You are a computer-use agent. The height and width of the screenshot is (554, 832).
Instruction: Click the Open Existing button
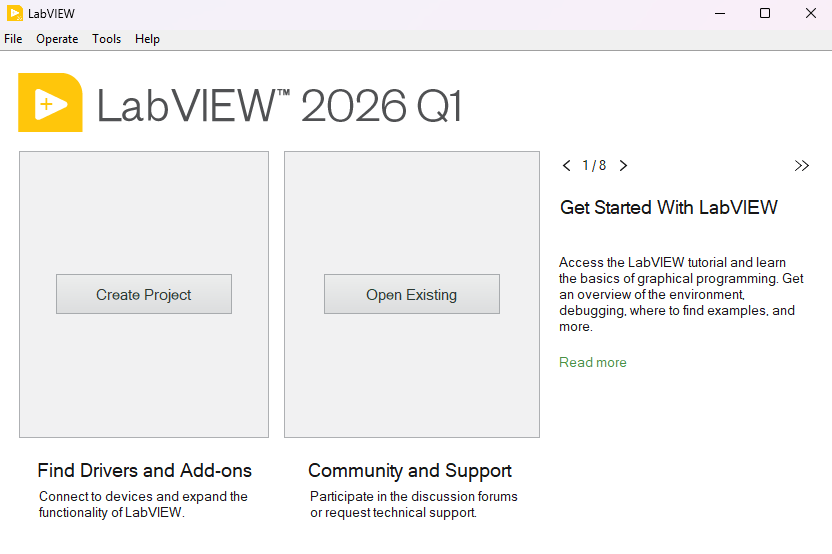pos(412,294)
